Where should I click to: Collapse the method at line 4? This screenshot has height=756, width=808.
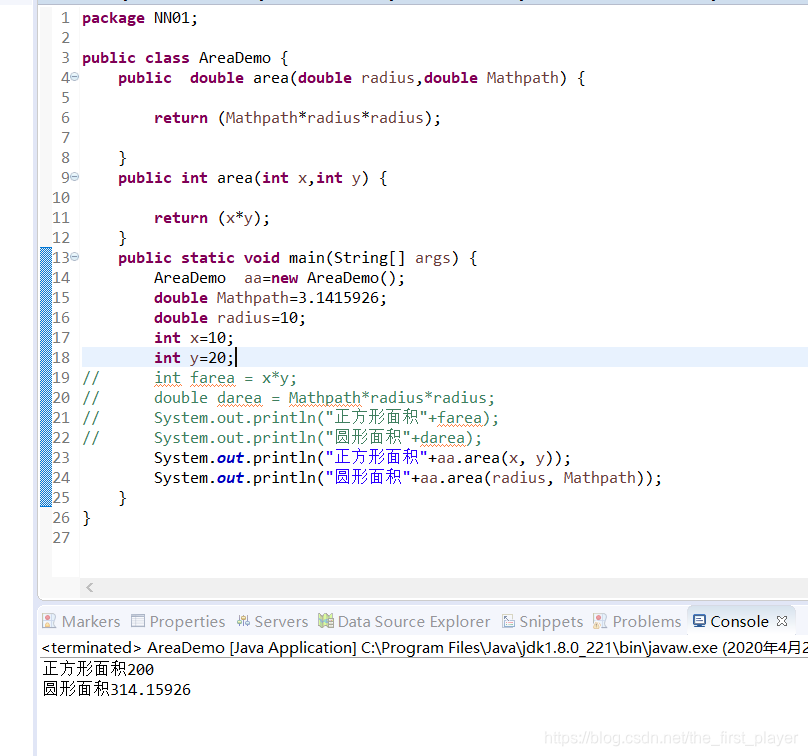(75, 77)
